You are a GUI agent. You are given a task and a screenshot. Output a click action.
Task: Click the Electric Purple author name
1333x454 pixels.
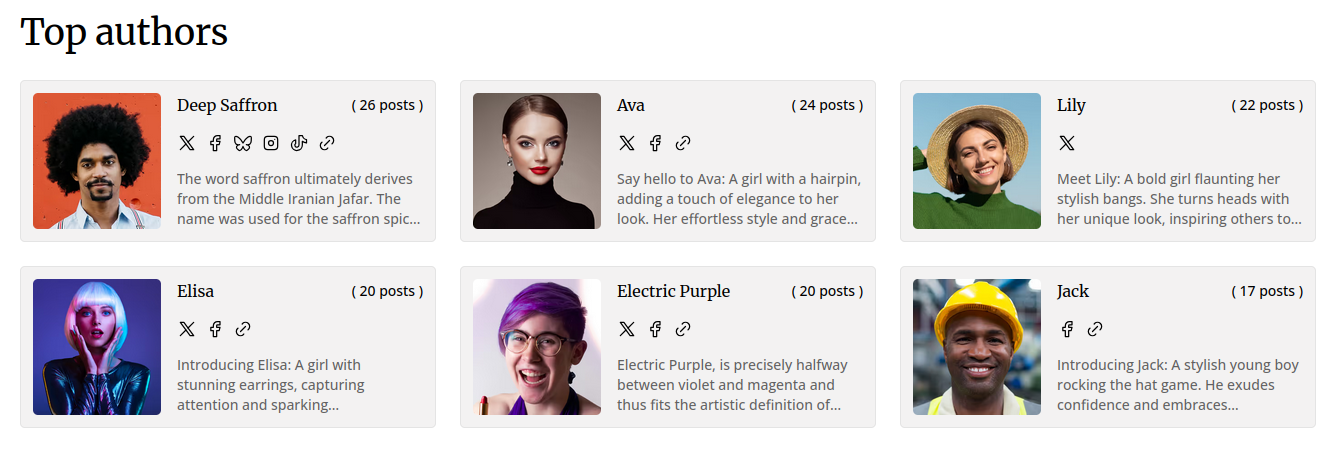point(673,291)
